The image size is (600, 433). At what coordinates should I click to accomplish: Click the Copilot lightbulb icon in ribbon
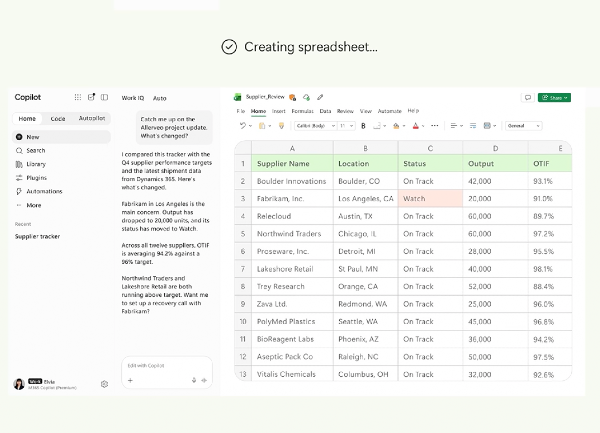pos(281,125)
